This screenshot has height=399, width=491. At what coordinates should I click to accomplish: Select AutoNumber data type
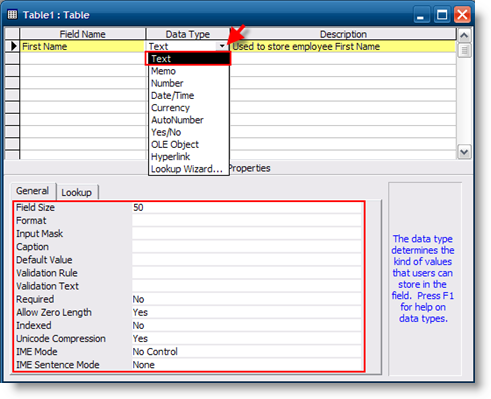tap(189, 120)
